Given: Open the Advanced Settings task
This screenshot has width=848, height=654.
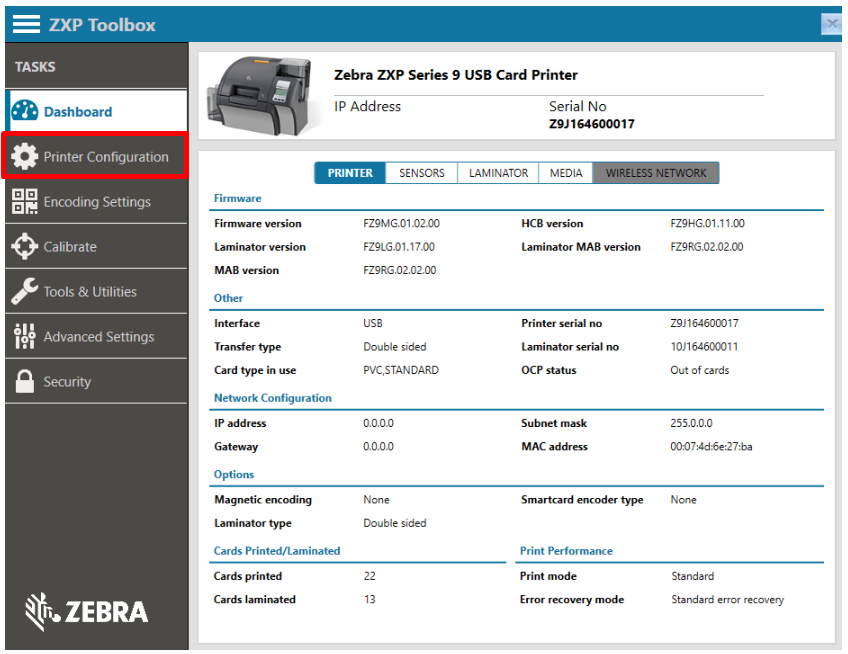Looking at the screenshot, I should pos(99,337).
